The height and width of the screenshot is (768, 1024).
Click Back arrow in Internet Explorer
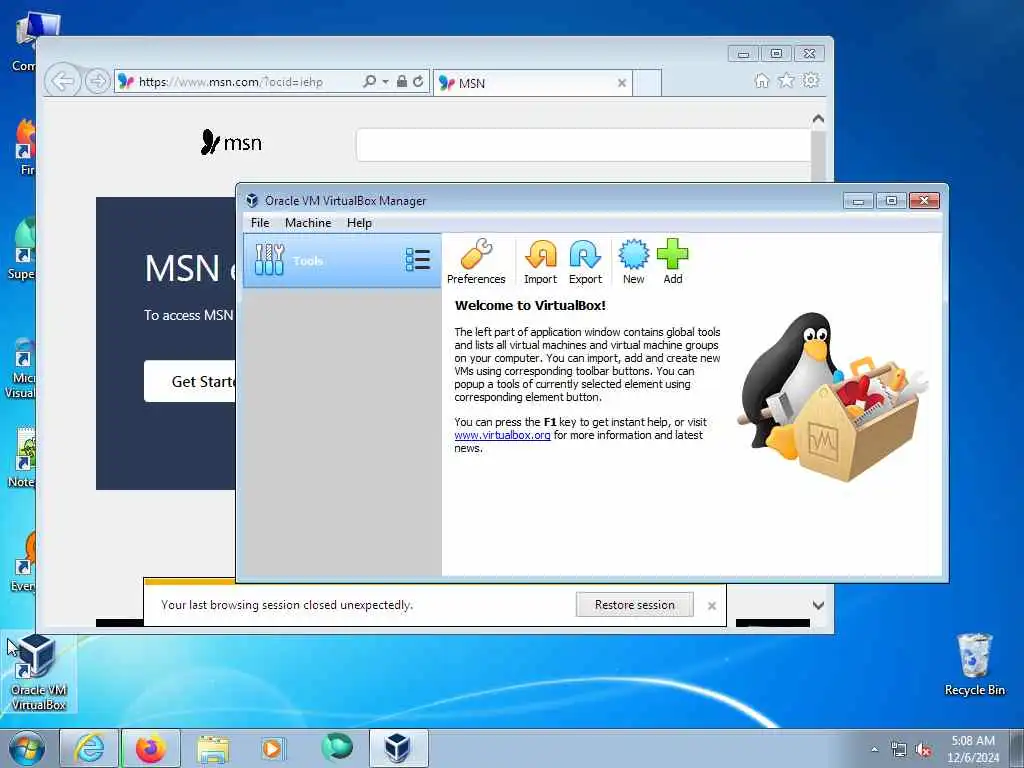pyautogui.click(x=62, y=82)
